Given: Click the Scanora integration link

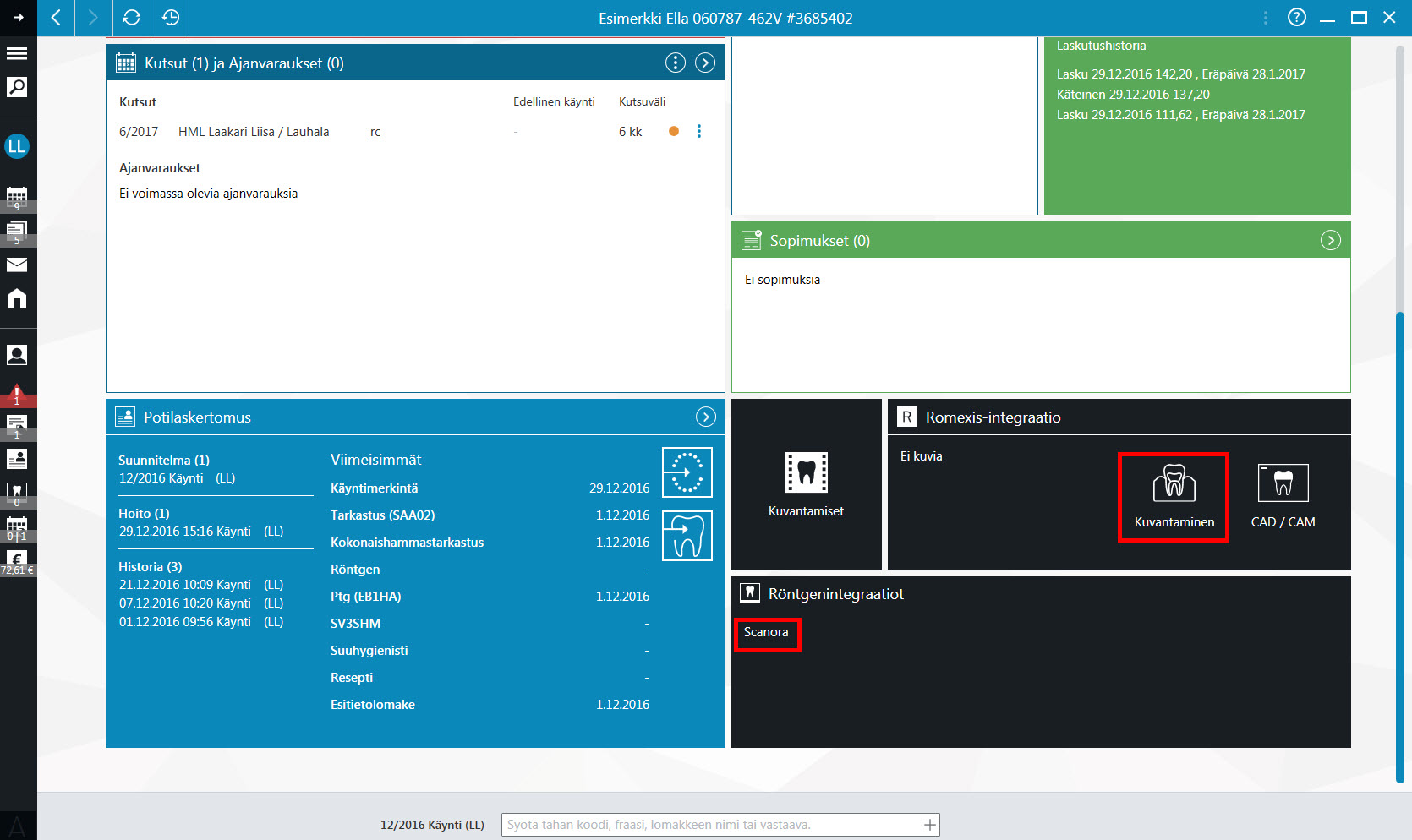Looking at the screenshot, I should [x=766, y=632].
